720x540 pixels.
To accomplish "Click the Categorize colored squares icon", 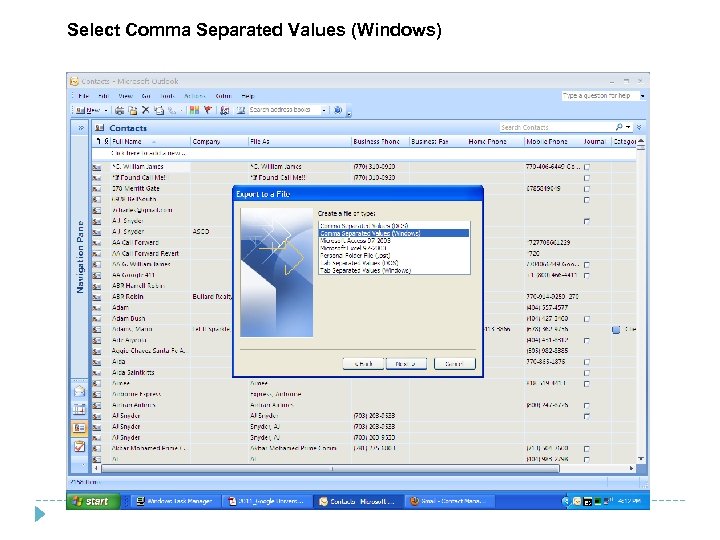I will coord(194,110).
